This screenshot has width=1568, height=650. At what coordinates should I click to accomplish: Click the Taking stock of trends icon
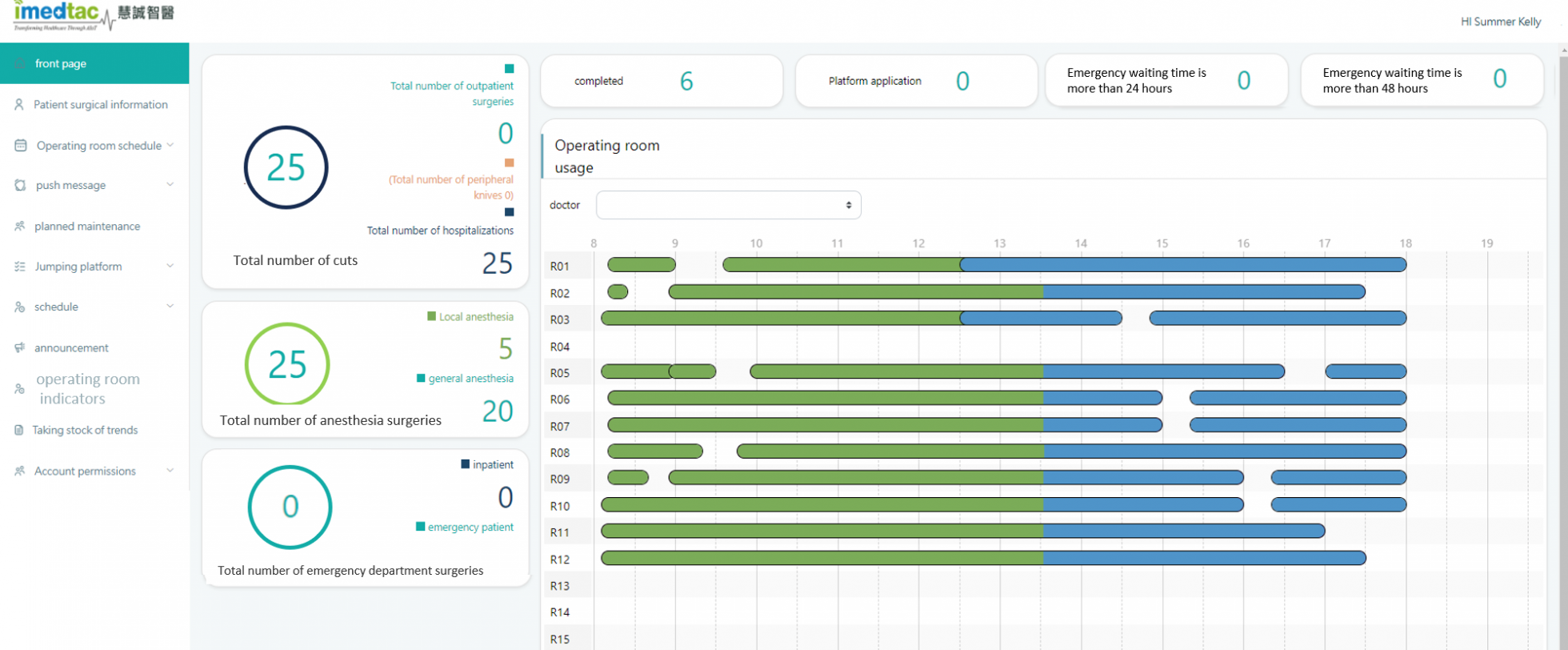19,431
